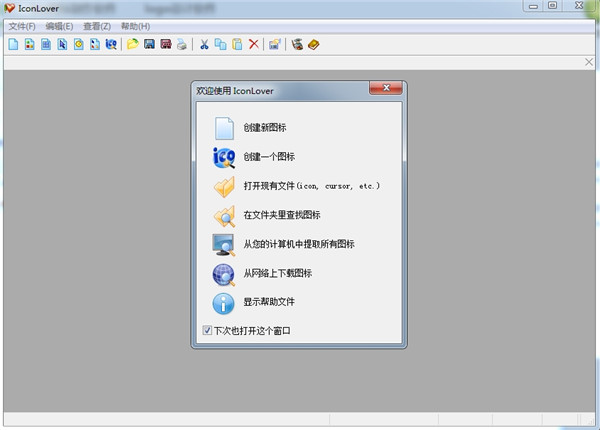Click the new blank icon toolbar button
Image resolution: width=600 pixels, height=430 pixels.
(13, 45)
